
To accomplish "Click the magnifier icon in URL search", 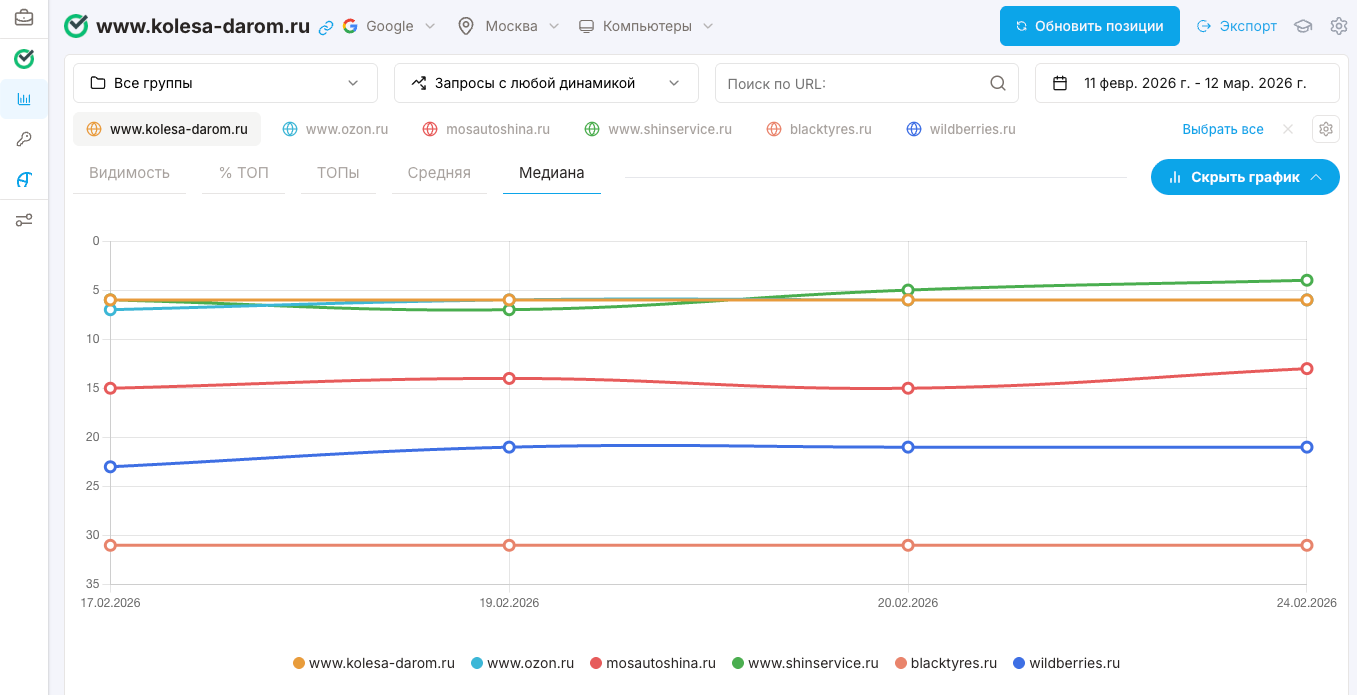I will 997,83.
